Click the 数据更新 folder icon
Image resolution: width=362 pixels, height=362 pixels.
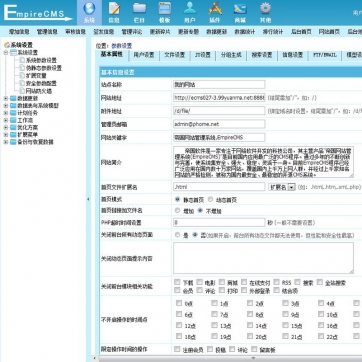coord(13,98)
